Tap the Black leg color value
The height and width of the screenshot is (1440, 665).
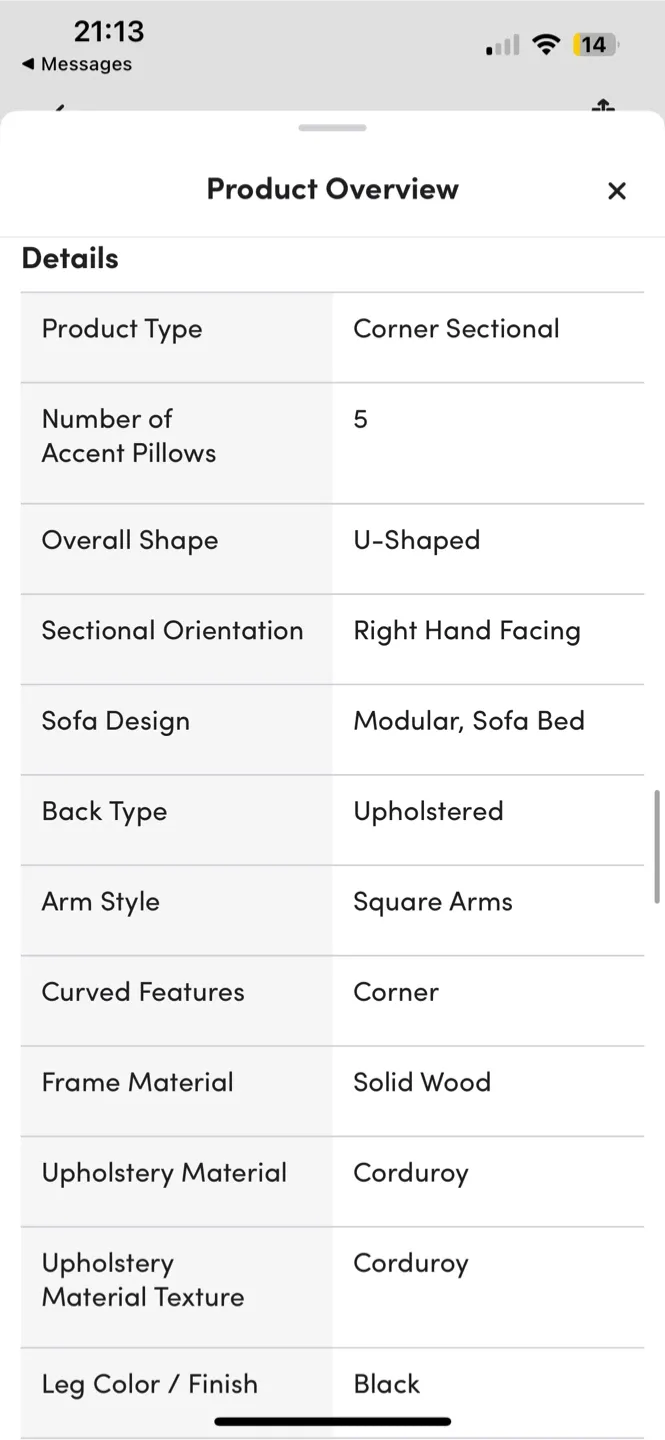[386, 1384]
